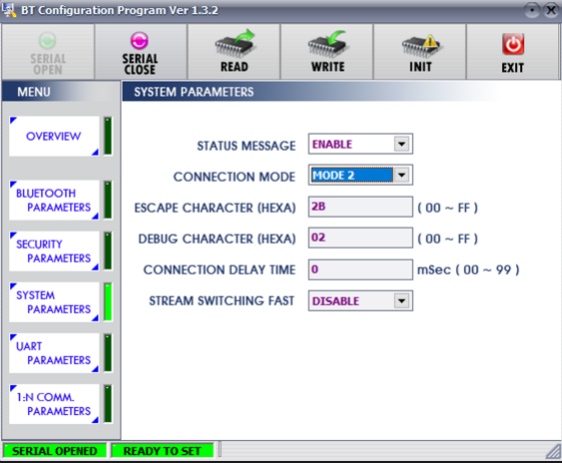This screenshot has width=562, height=463.
Task: Click the SYSTEM PARAMETERS header title
Action: pos(194,92)
